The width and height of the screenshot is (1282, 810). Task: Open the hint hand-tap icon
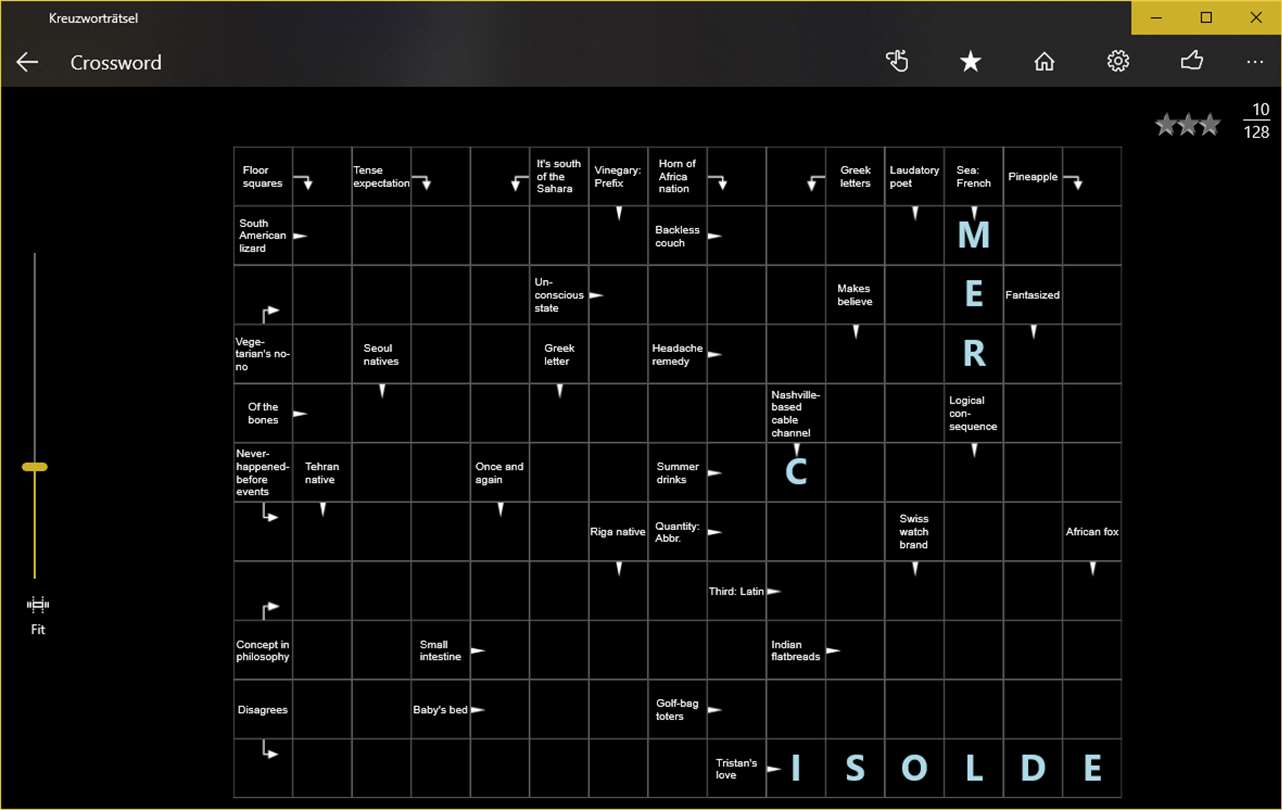pos(897,62)
